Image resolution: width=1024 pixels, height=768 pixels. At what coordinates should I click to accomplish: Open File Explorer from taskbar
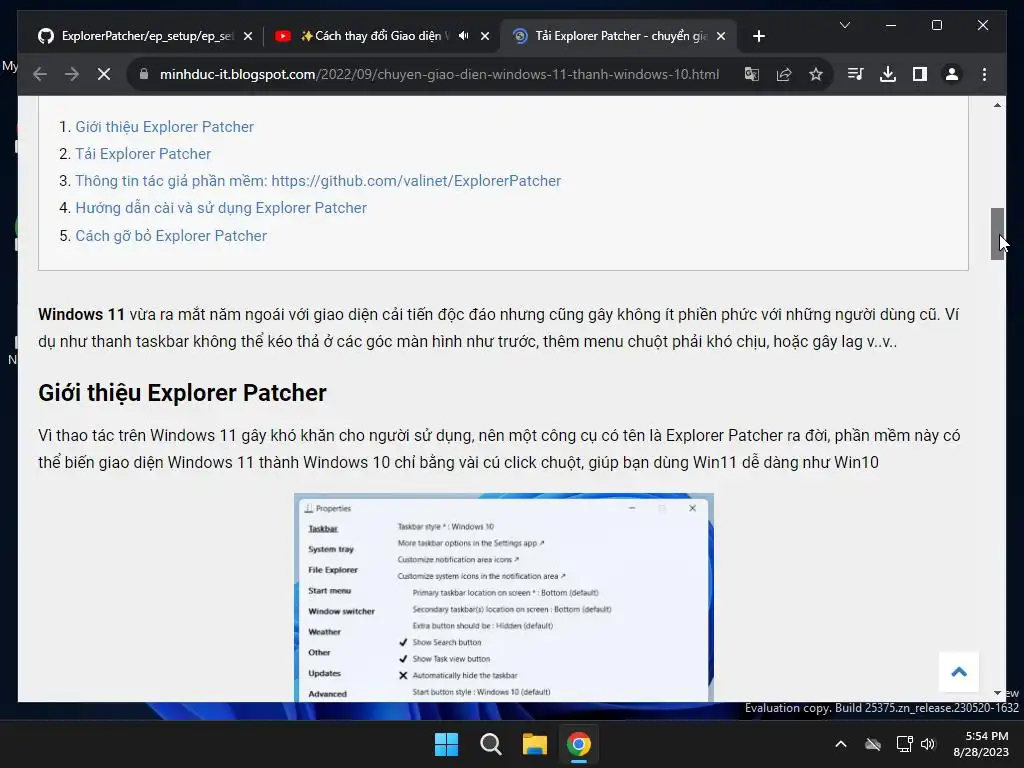tap(534, 744)
